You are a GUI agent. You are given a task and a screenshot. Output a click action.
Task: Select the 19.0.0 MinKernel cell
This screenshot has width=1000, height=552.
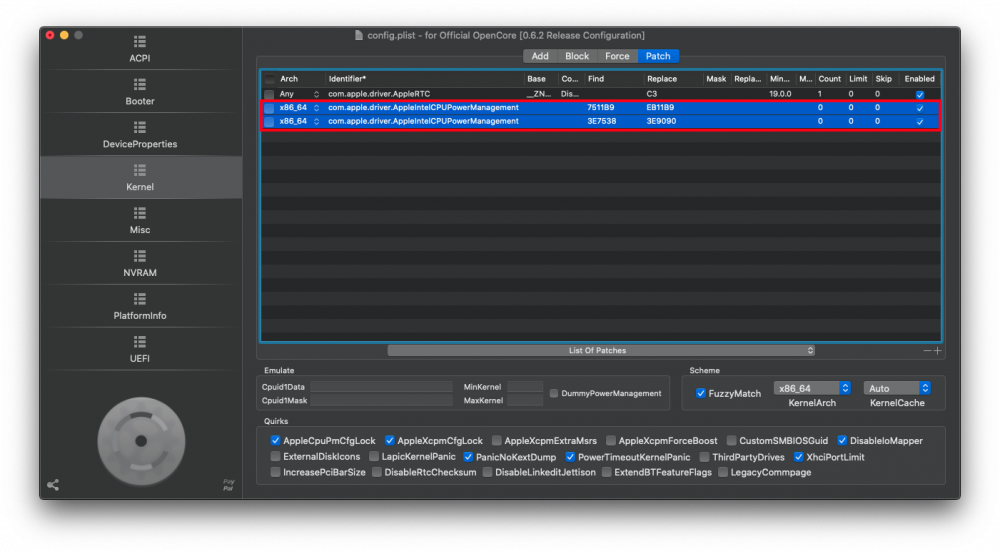[780, 94]
